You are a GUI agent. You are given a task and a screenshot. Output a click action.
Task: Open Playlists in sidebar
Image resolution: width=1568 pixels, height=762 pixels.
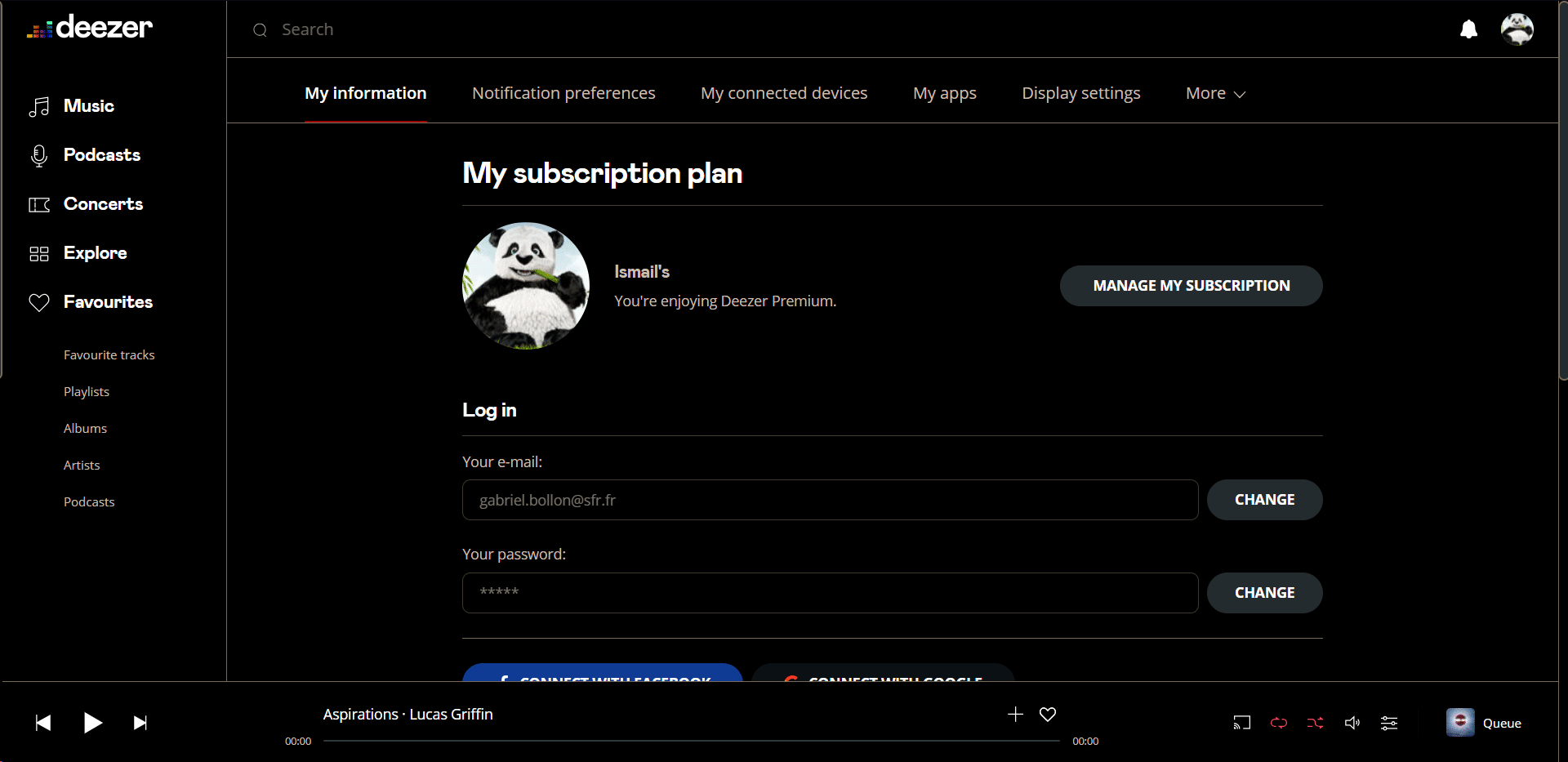click(x=87, y=392)
